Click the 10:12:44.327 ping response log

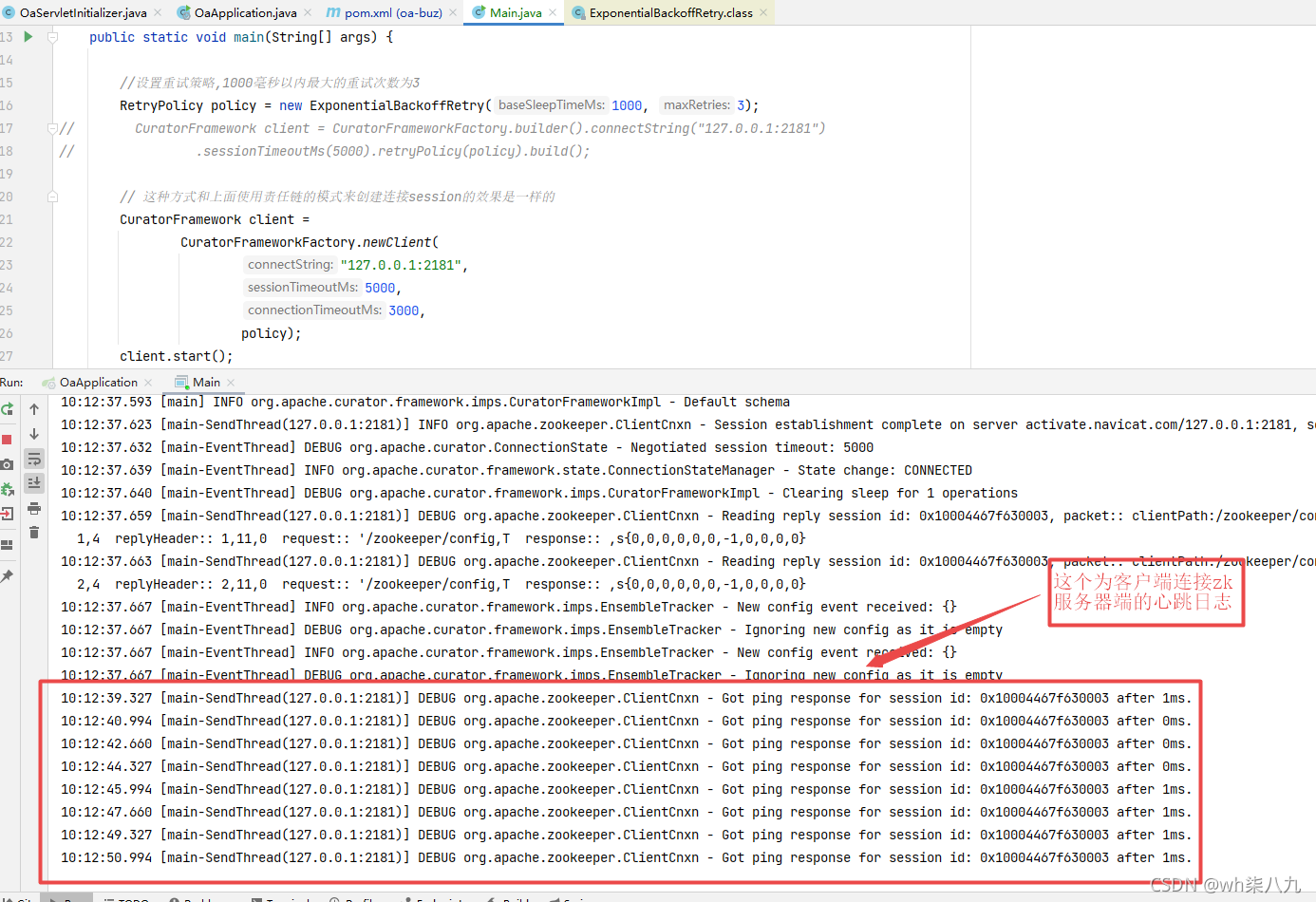(x=626, y=766)
